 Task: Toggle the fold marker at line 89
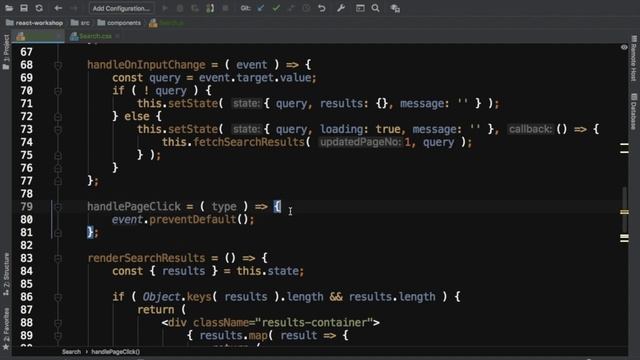click(58, 336)
